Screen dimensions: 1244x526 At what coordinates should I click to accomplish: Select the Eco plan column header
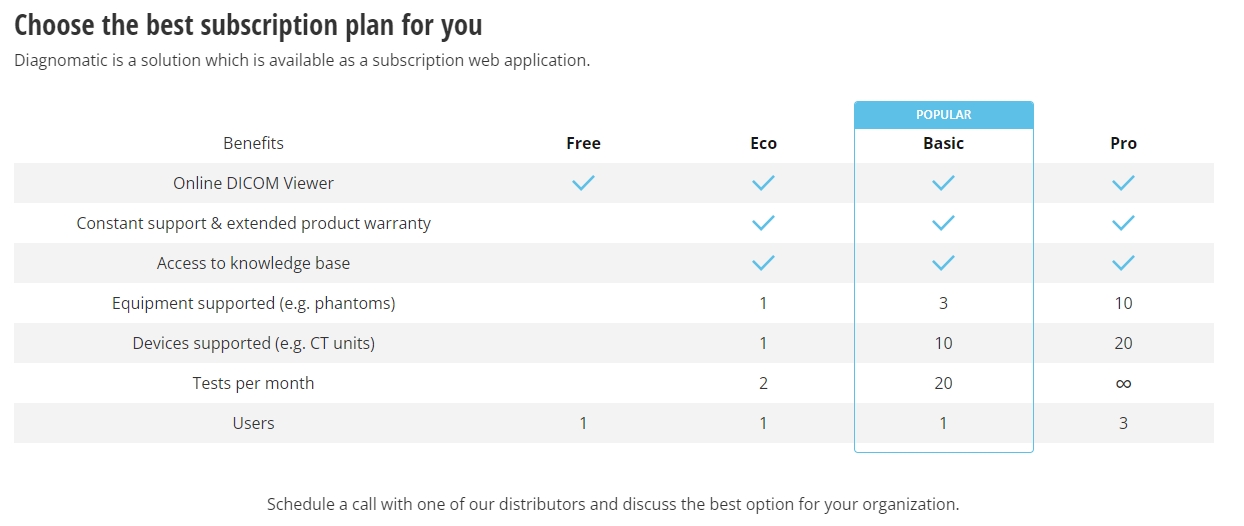pyautogui.click(x=763, y=143)
